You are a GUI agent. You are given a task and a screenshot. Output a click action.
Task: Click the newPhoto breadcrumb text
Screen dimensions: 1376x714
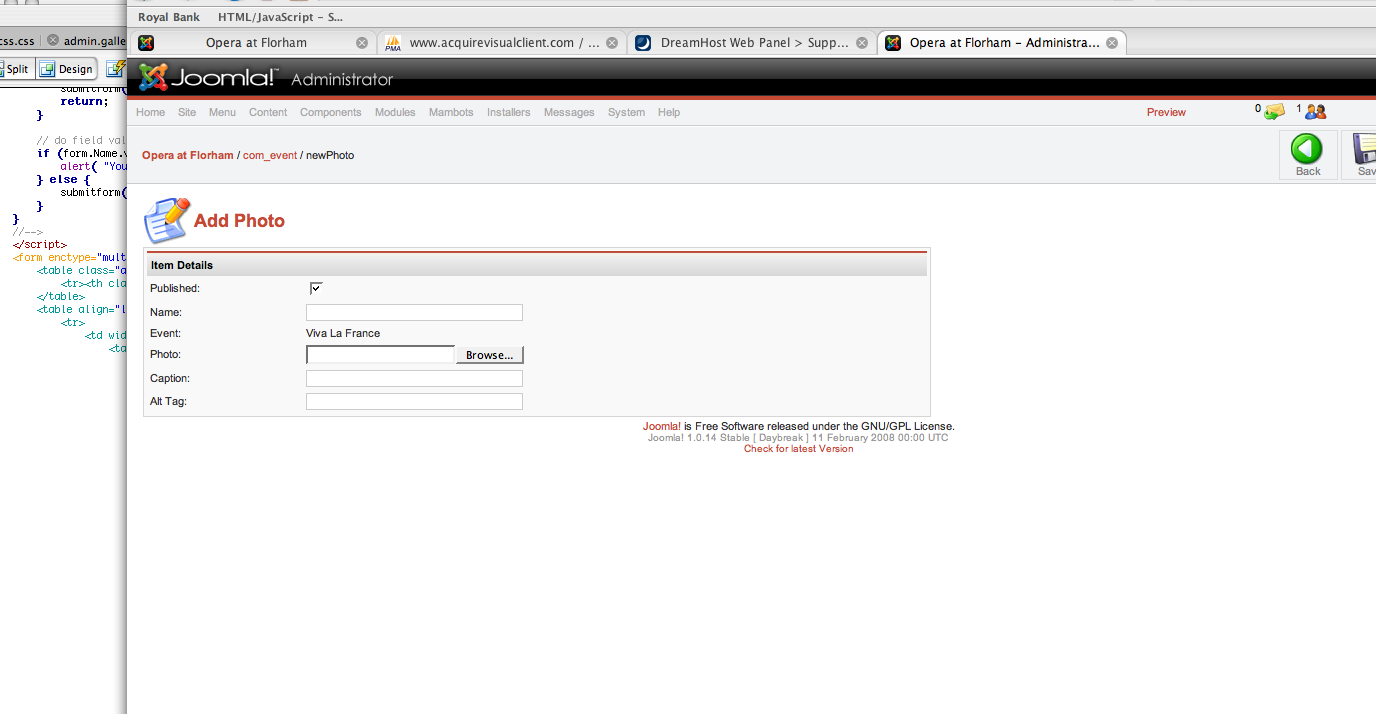330,155
